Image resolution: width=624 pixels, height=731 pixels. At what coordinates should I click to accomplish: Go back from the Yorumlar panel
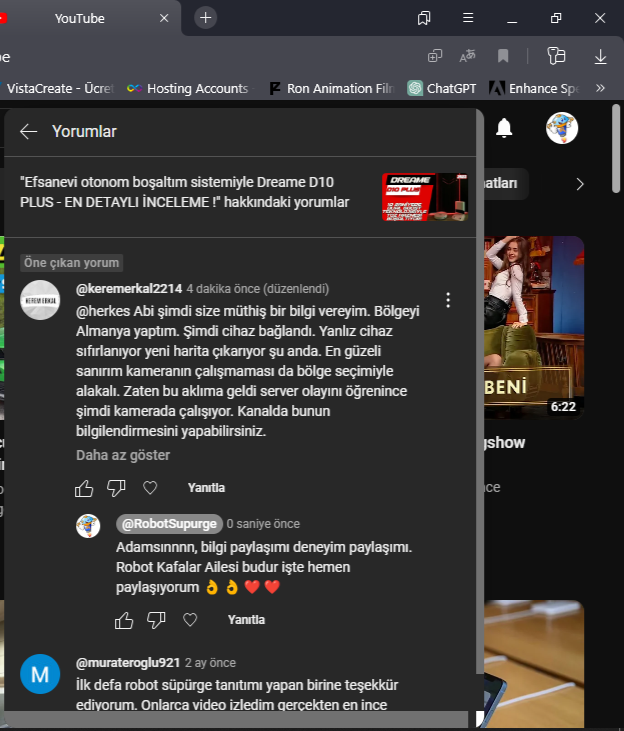click(x=28, y=131)
